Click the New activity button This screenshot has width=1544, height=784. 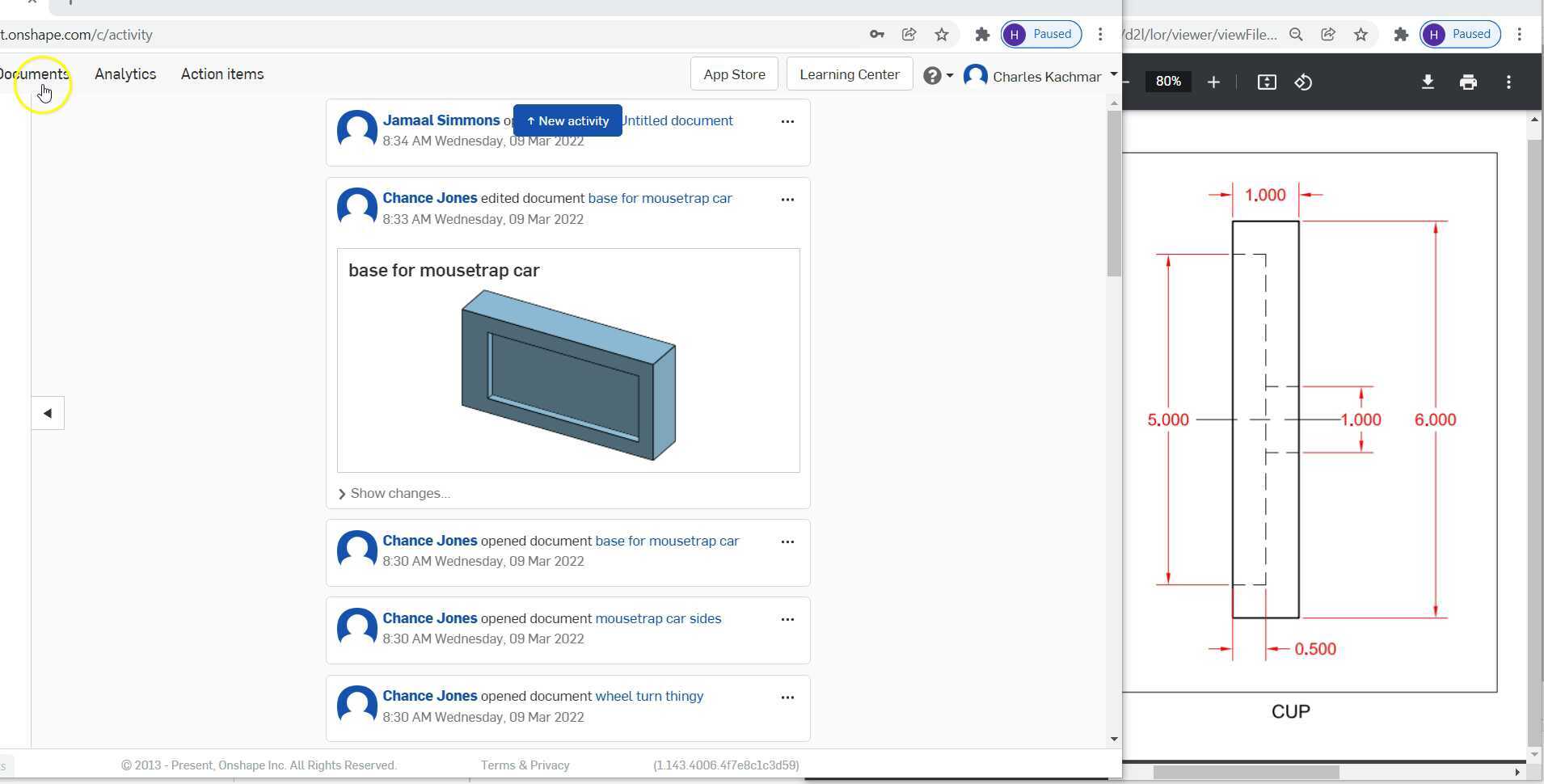coord(567,120)
